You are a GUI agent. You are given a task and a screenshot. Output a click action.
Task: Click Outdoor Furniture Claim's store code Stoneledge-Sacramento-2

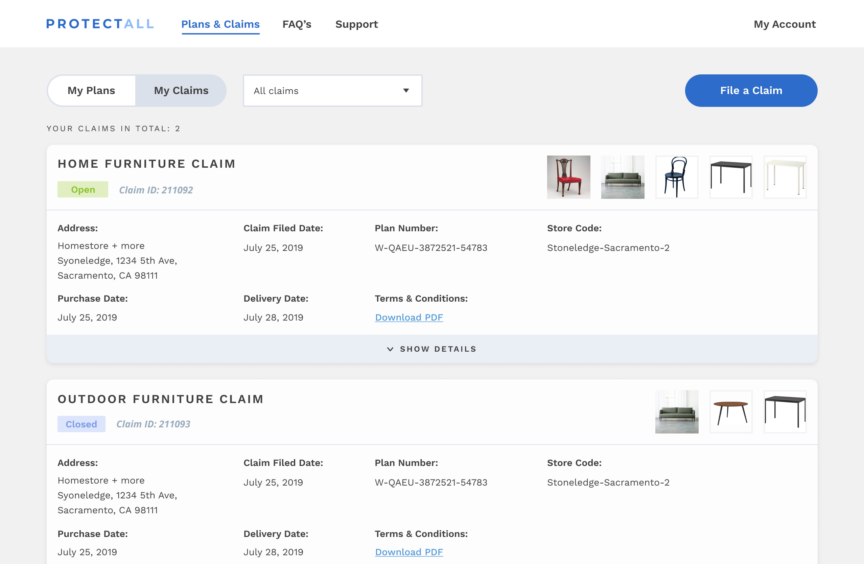[x=608, y=482]
